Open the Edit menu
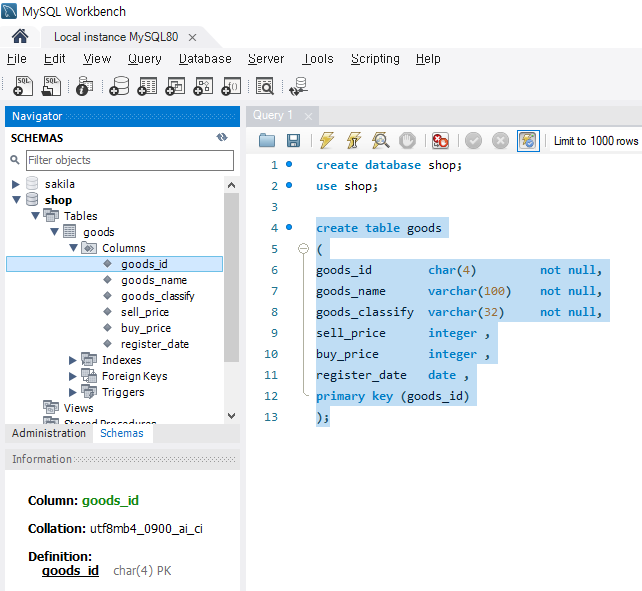Viewport: 642px width, 591px height. coord(54,59)
